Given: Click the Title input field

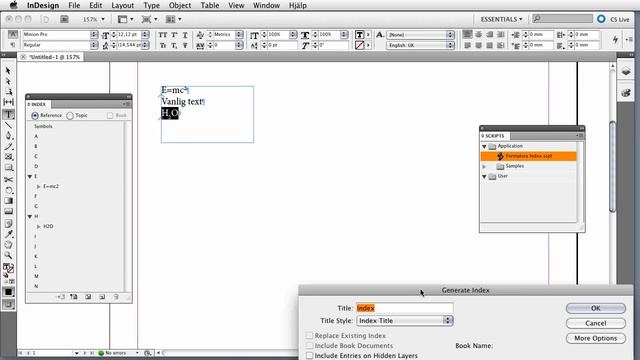Looking at the screenshot, I should tap(404, 308).
